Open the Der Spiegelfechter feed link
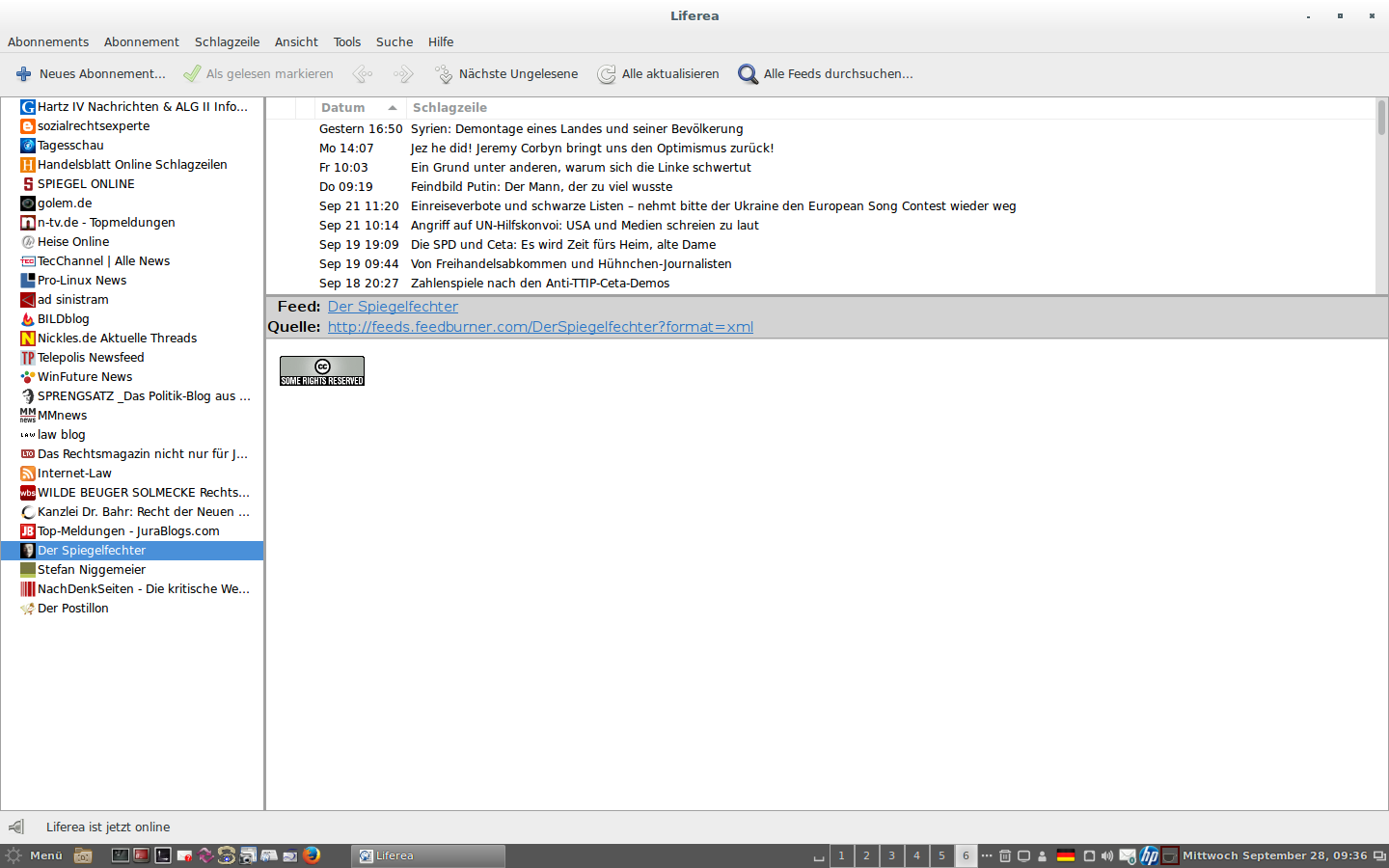 (x=393, y=307)
